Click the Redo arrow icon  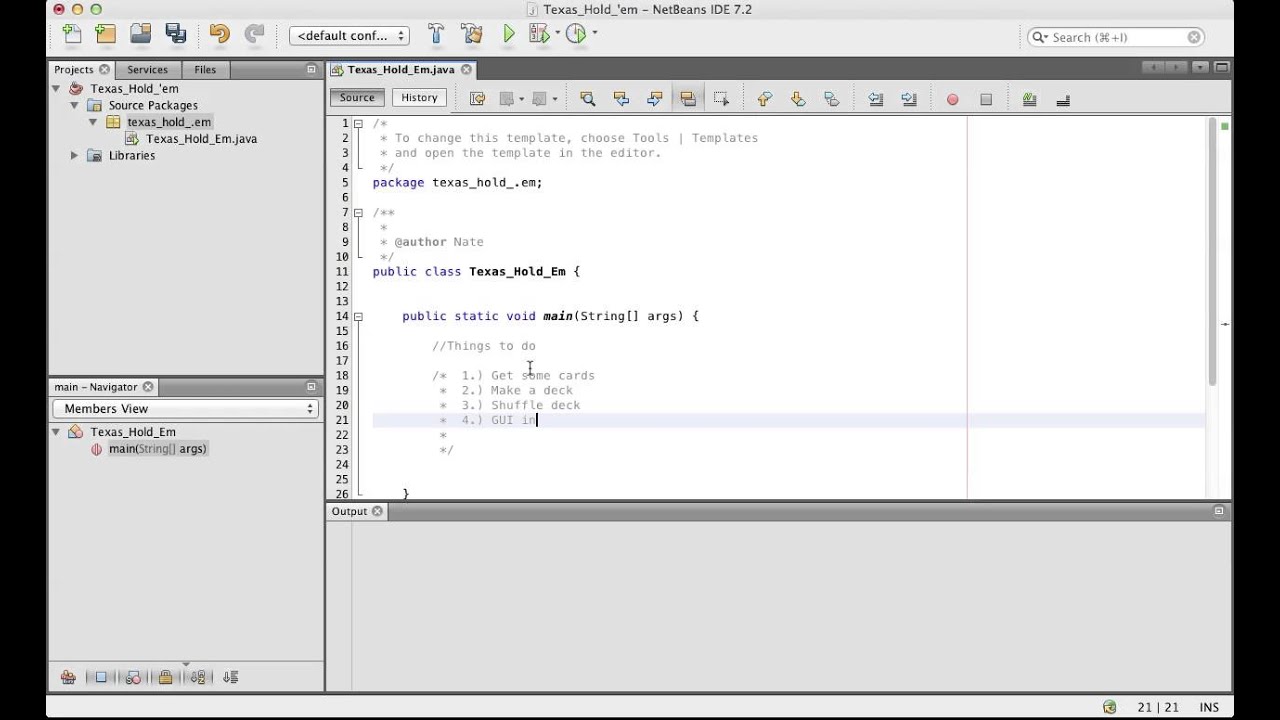coord(255,34)
